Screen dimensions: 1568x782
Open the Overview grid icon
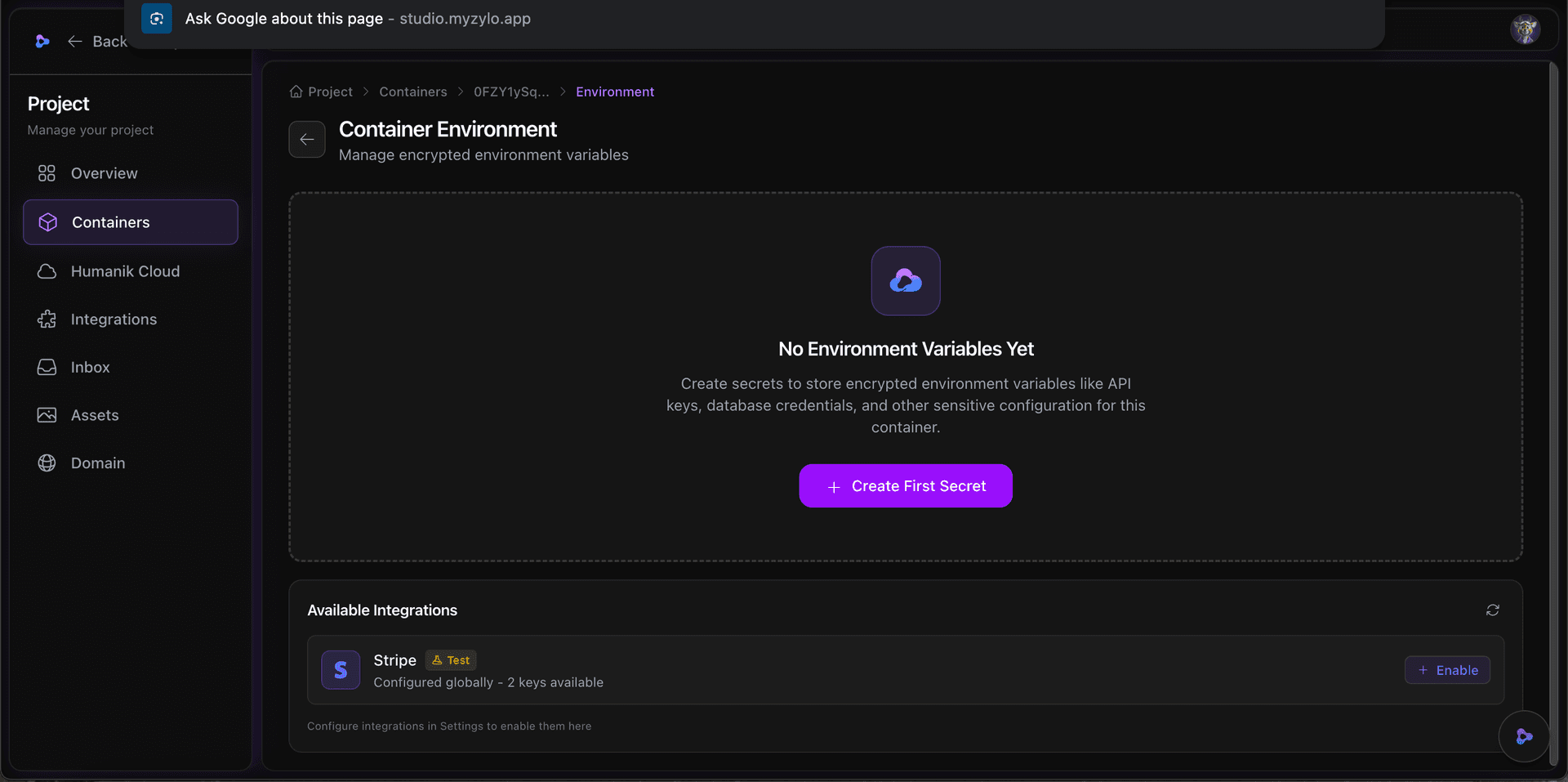(x=47, y=173)
